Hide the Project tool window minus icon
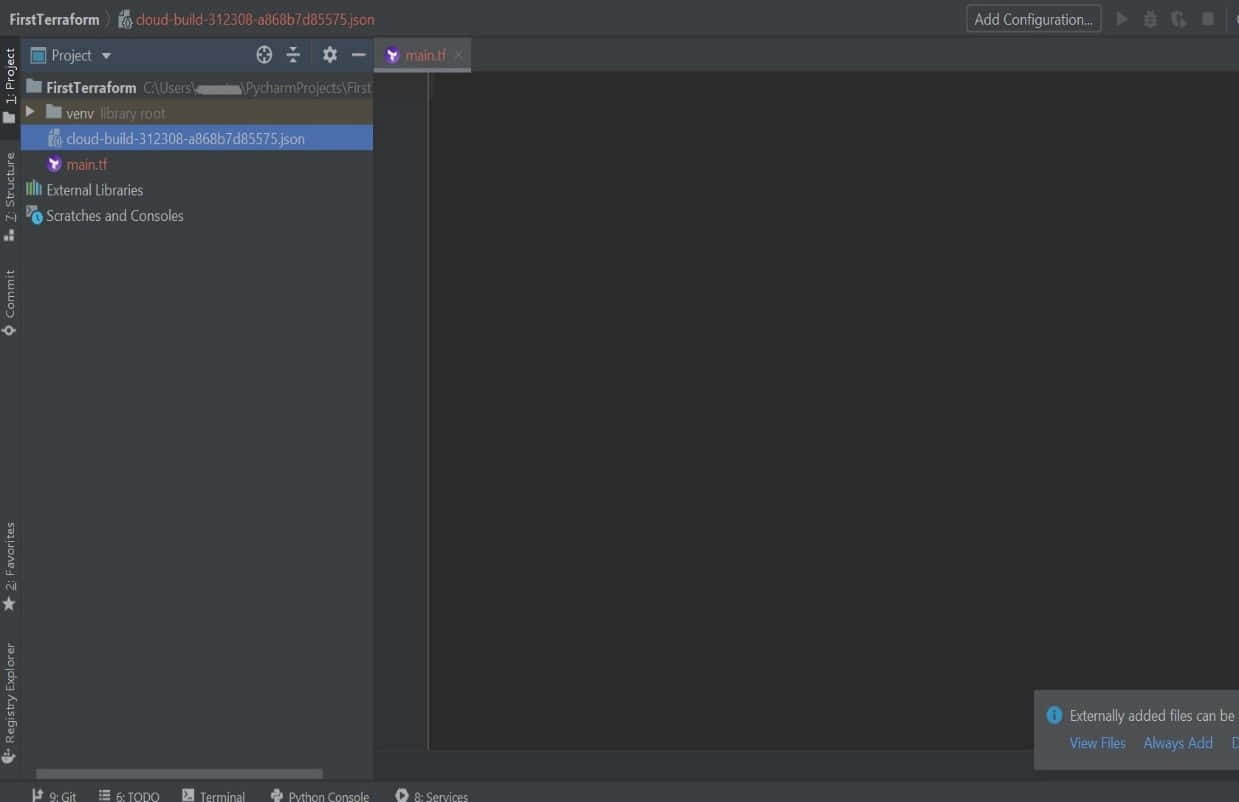The image size is (1239, 802). (x=358, y=55)
